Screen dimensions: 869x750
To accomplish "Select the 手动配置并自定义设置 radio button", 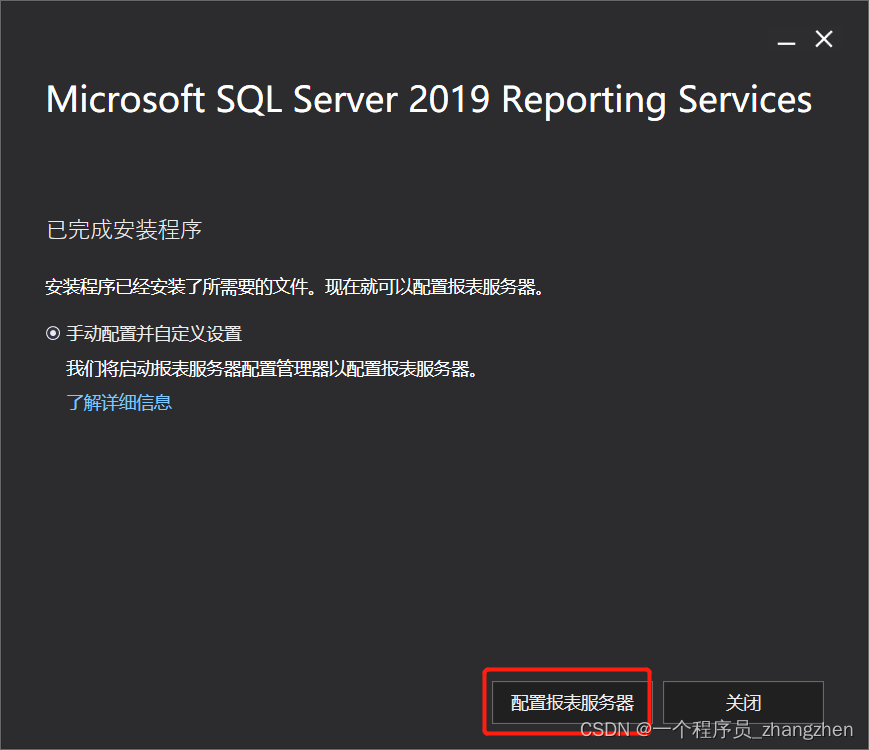I will [53, 334].
